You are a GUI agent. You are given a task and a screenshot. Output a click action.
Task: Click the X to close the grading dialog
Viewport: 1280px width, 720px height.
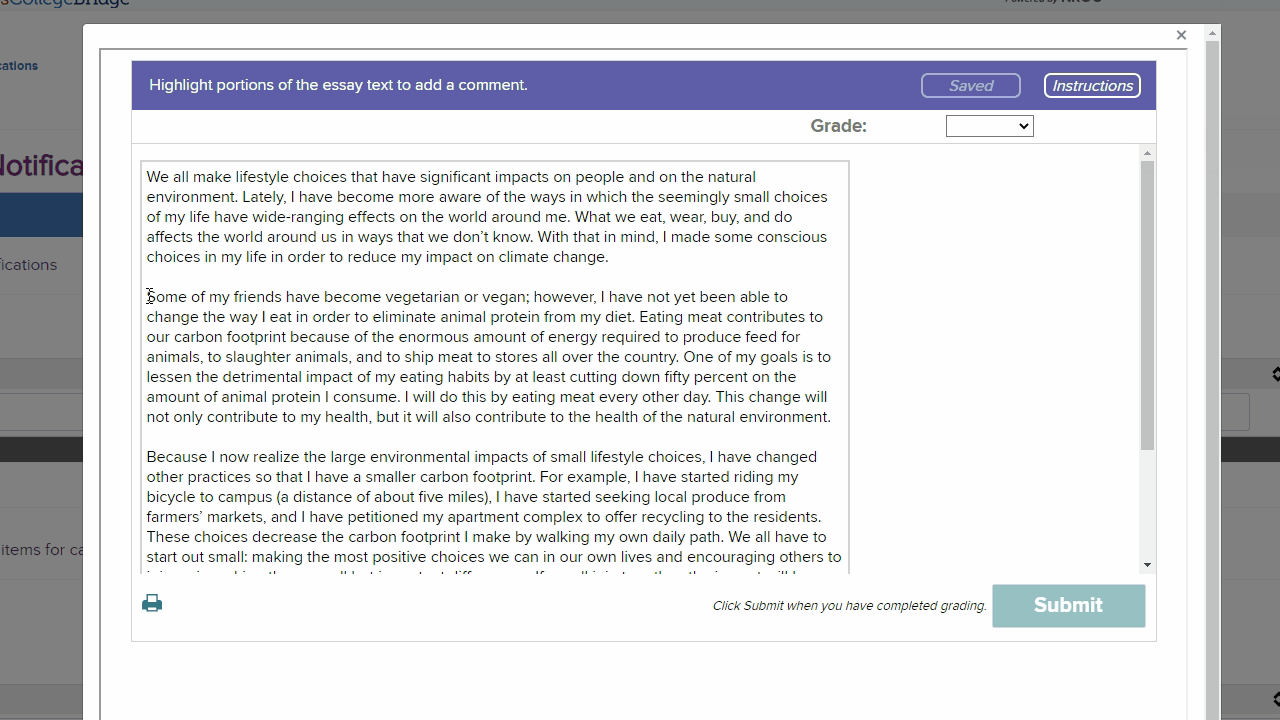[x=1181, y=34]
